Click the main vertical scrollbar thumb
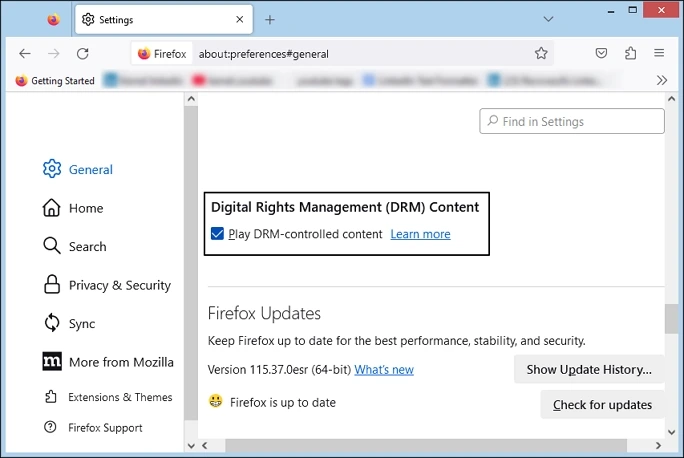The width and height of the screenshot is (684, 458). [671, 319]
